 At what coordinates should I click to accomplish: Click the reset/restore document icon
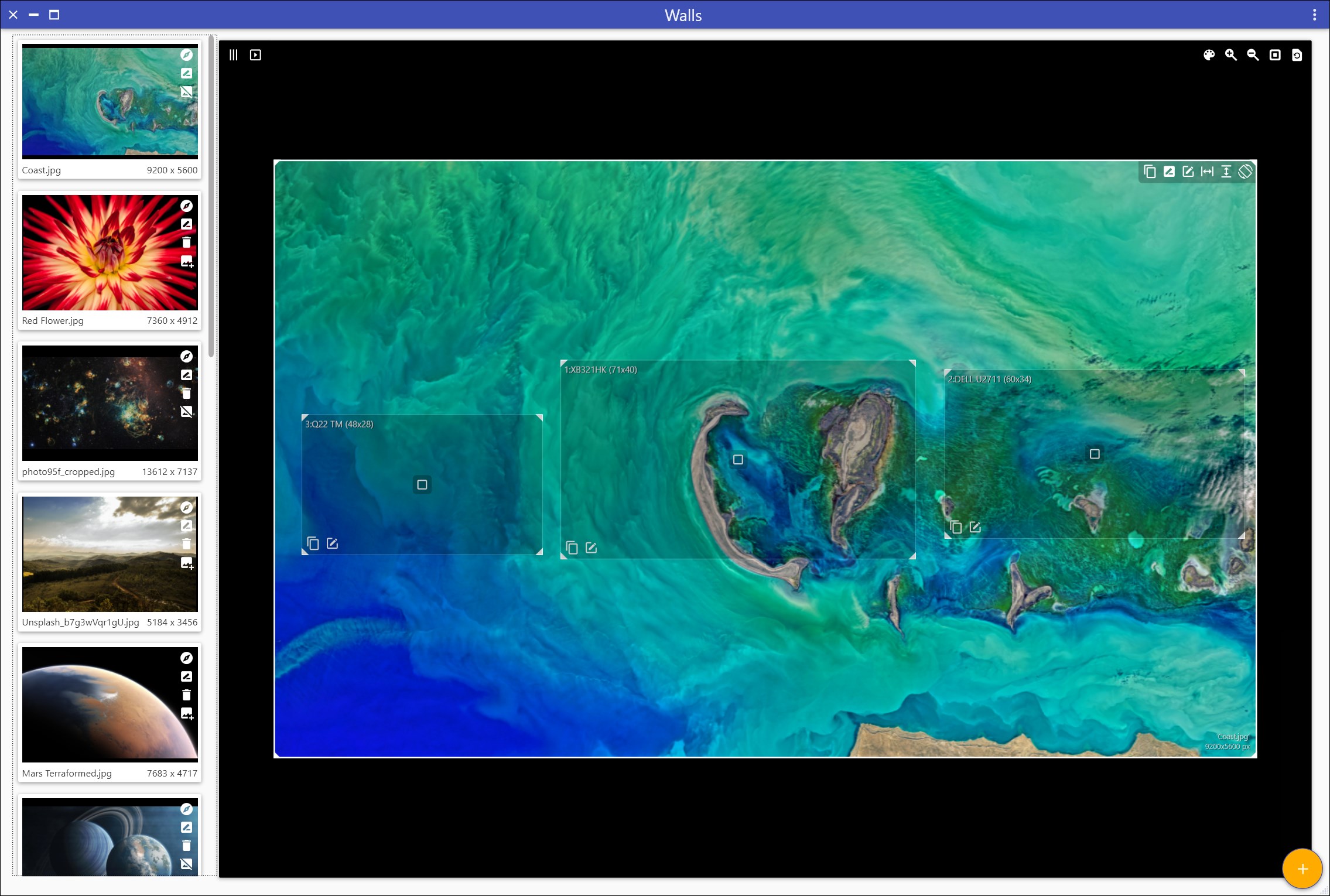point(1297,55)
